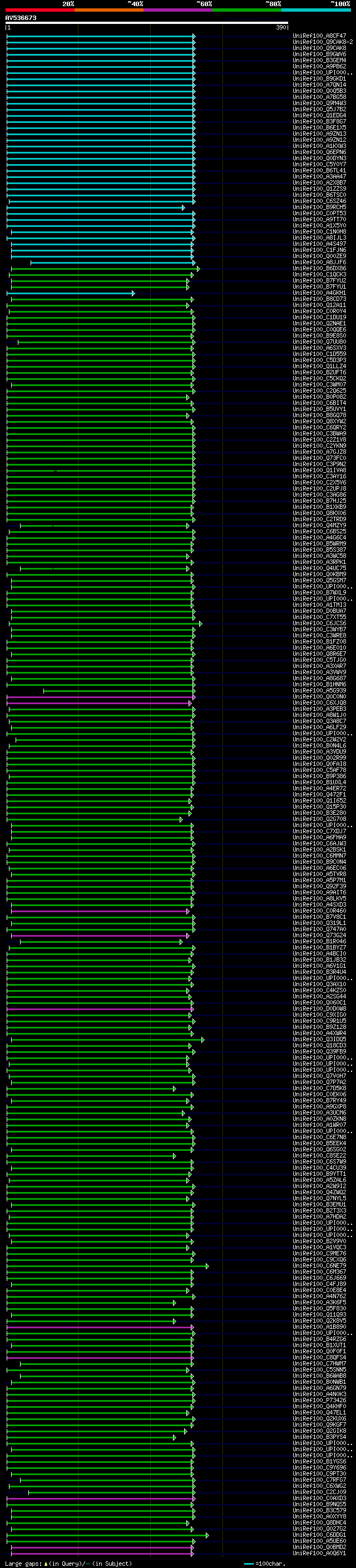Open hit UniRef100_P73426
356x1568 pixels.
pyautogui.click(x=319, y=1400)
